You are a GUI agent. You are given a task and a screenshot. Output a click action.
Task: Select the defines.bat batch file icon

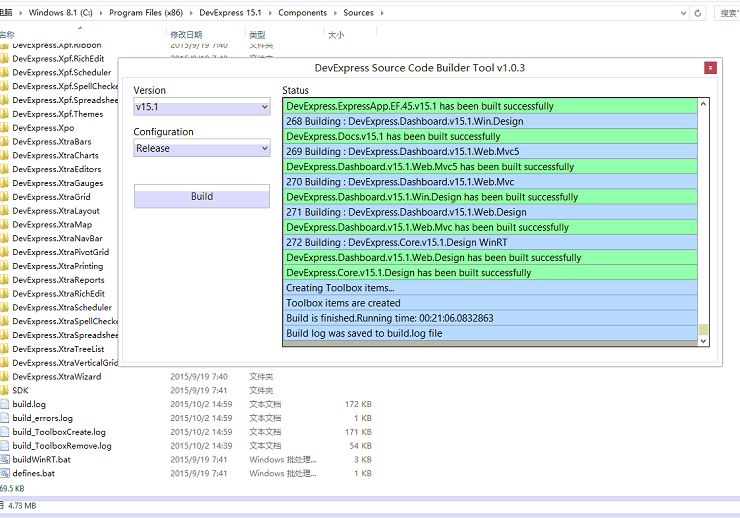click(5, 473)
